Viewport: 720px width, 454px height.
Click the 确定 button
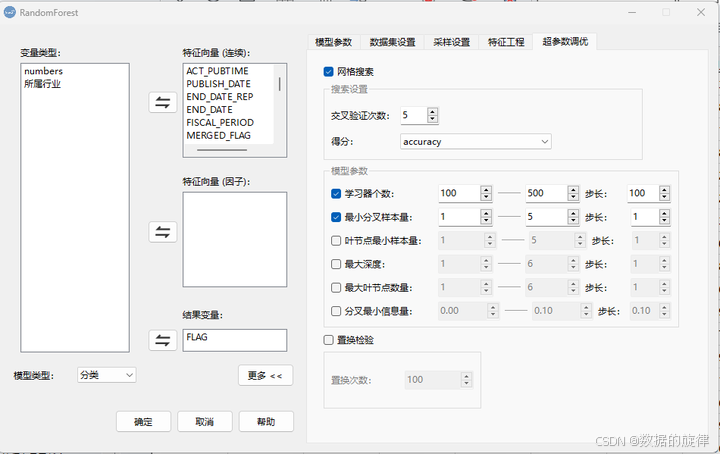coord(143,421)
